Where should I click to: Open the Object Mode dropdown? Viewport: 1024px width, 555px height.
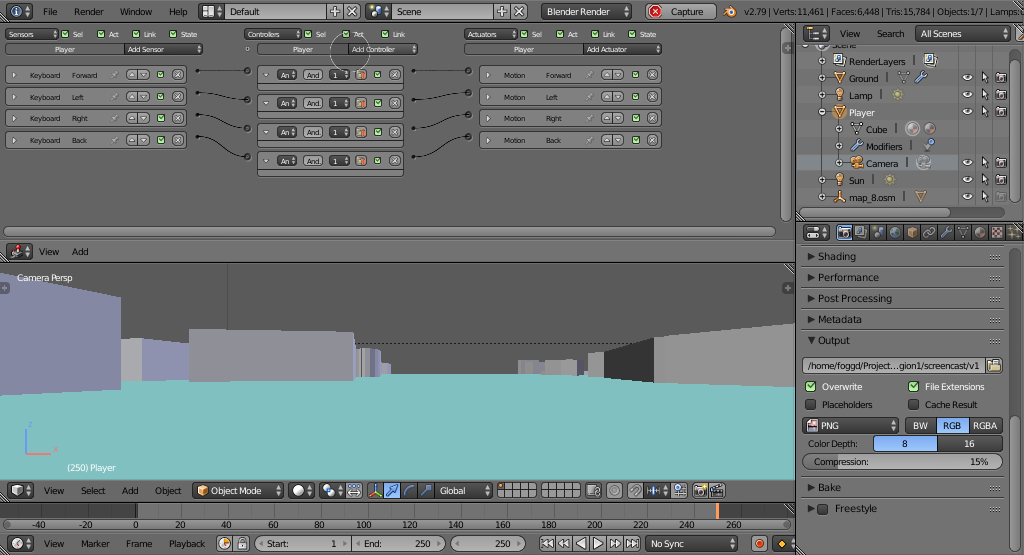point(238,491)
